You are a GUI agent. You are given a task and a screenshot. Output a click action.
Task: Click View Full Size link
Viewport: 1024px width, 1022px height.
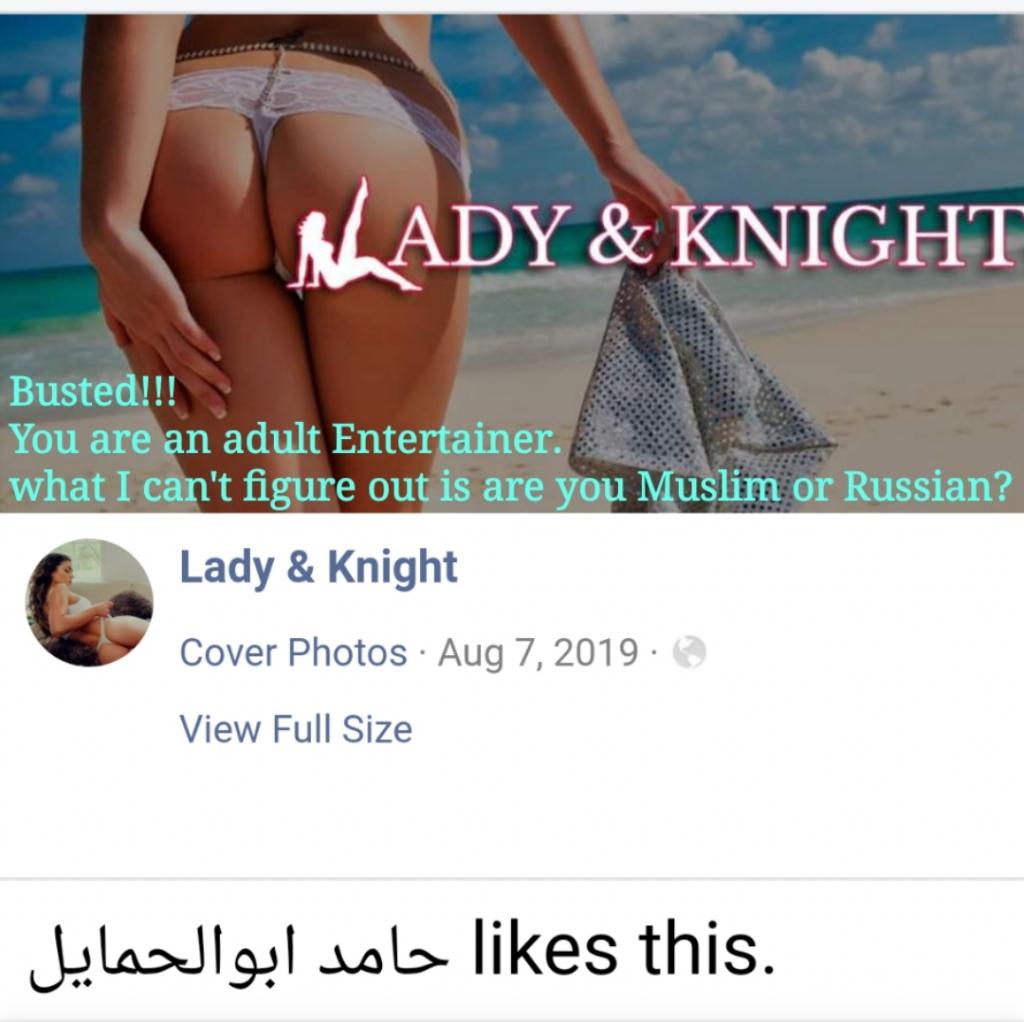pyautogui.click(x=296, y=729)
